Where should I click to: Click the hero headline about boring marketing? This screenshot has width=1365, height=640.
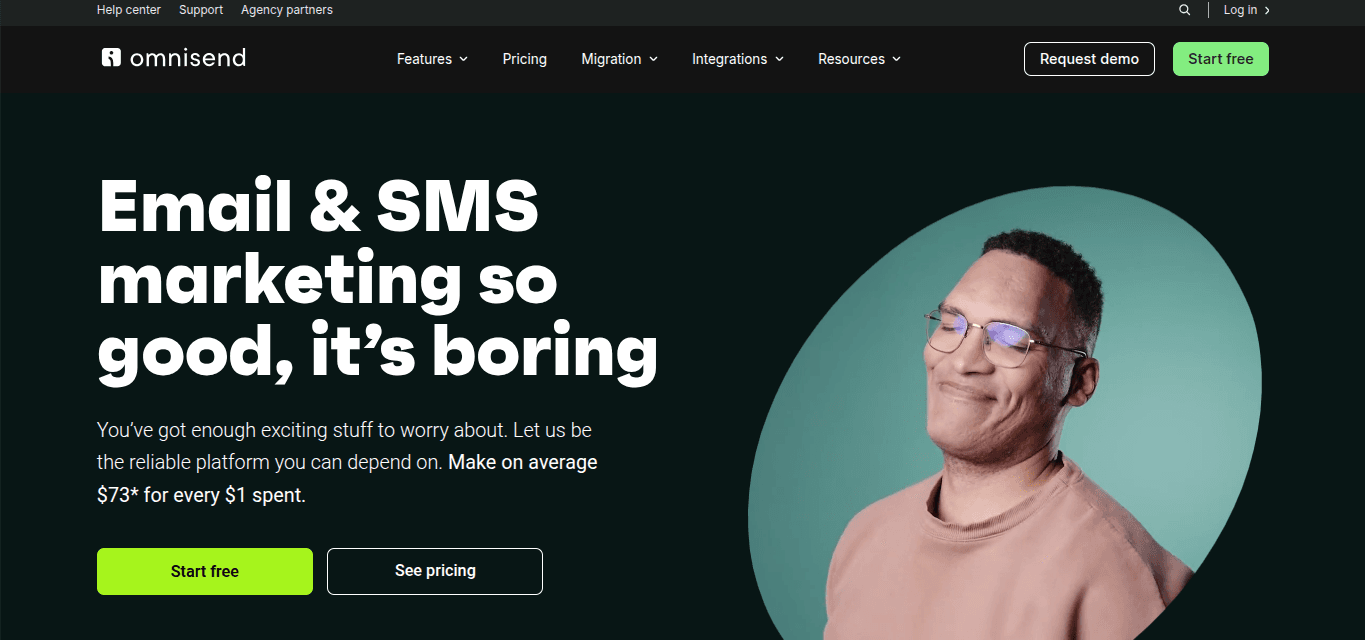378,281
